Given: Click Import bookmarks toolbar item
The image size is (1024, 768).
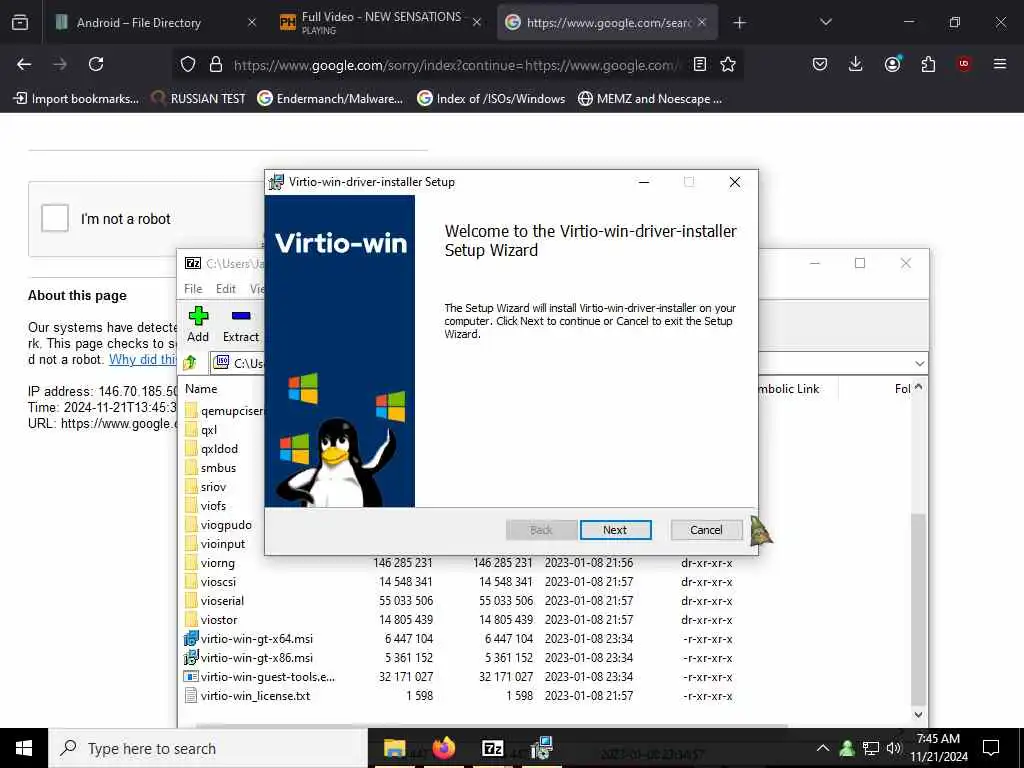Looking at the screenshot, I should [76, 99].
